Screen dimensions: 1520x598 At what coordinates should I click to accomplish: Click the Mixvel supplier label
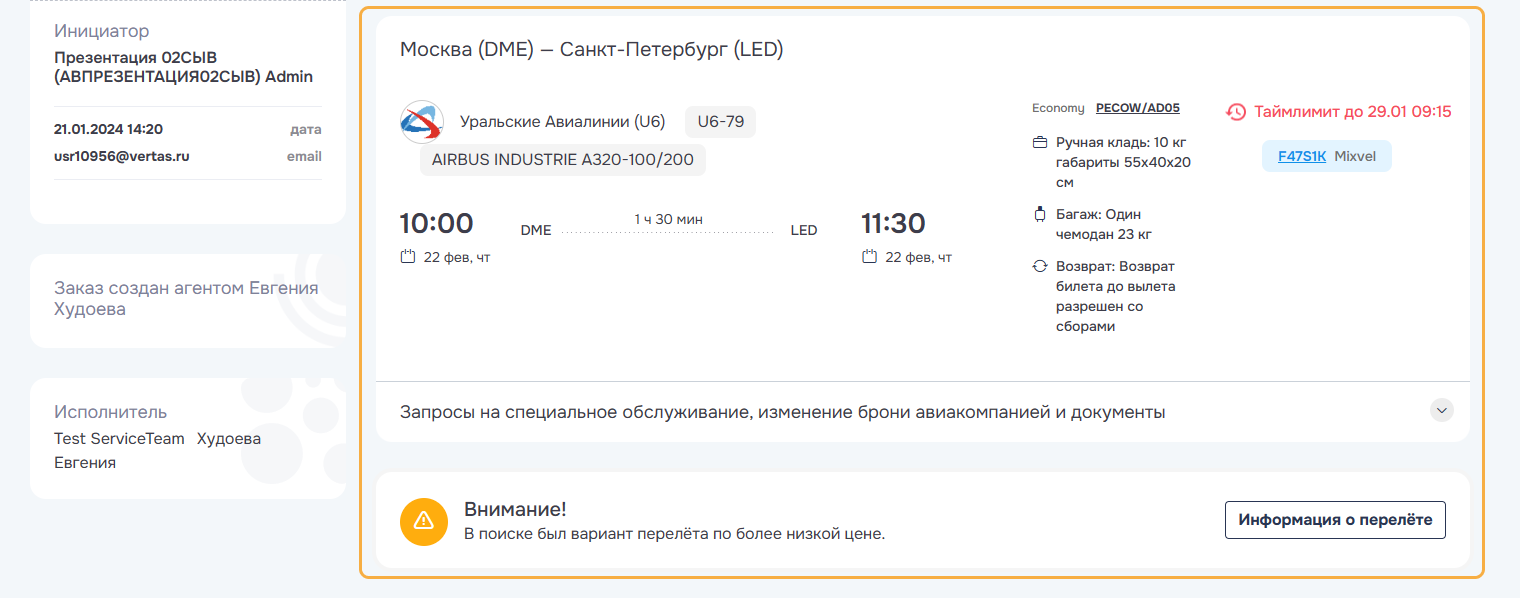tap(1356, 156)
